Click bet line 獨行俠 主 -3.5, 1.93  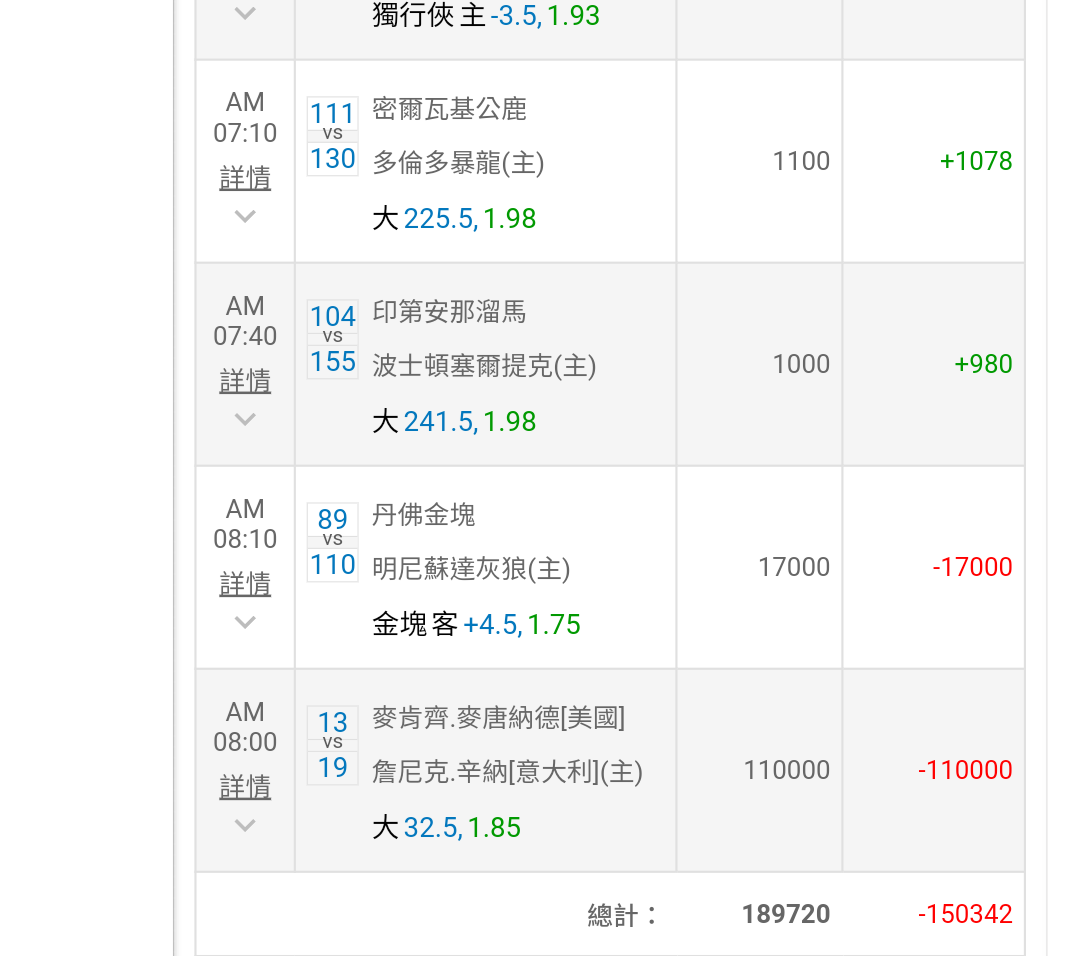[486, 15]
